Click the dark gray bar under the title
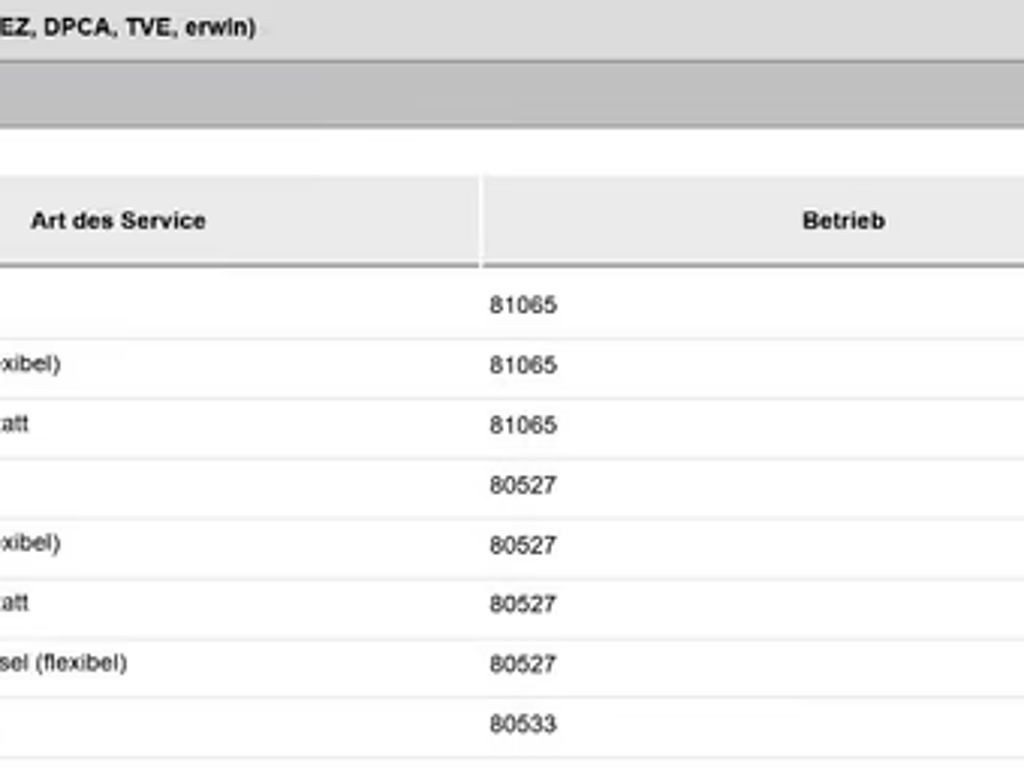Viewport: 1024px width, 768px height. point(512,95)
